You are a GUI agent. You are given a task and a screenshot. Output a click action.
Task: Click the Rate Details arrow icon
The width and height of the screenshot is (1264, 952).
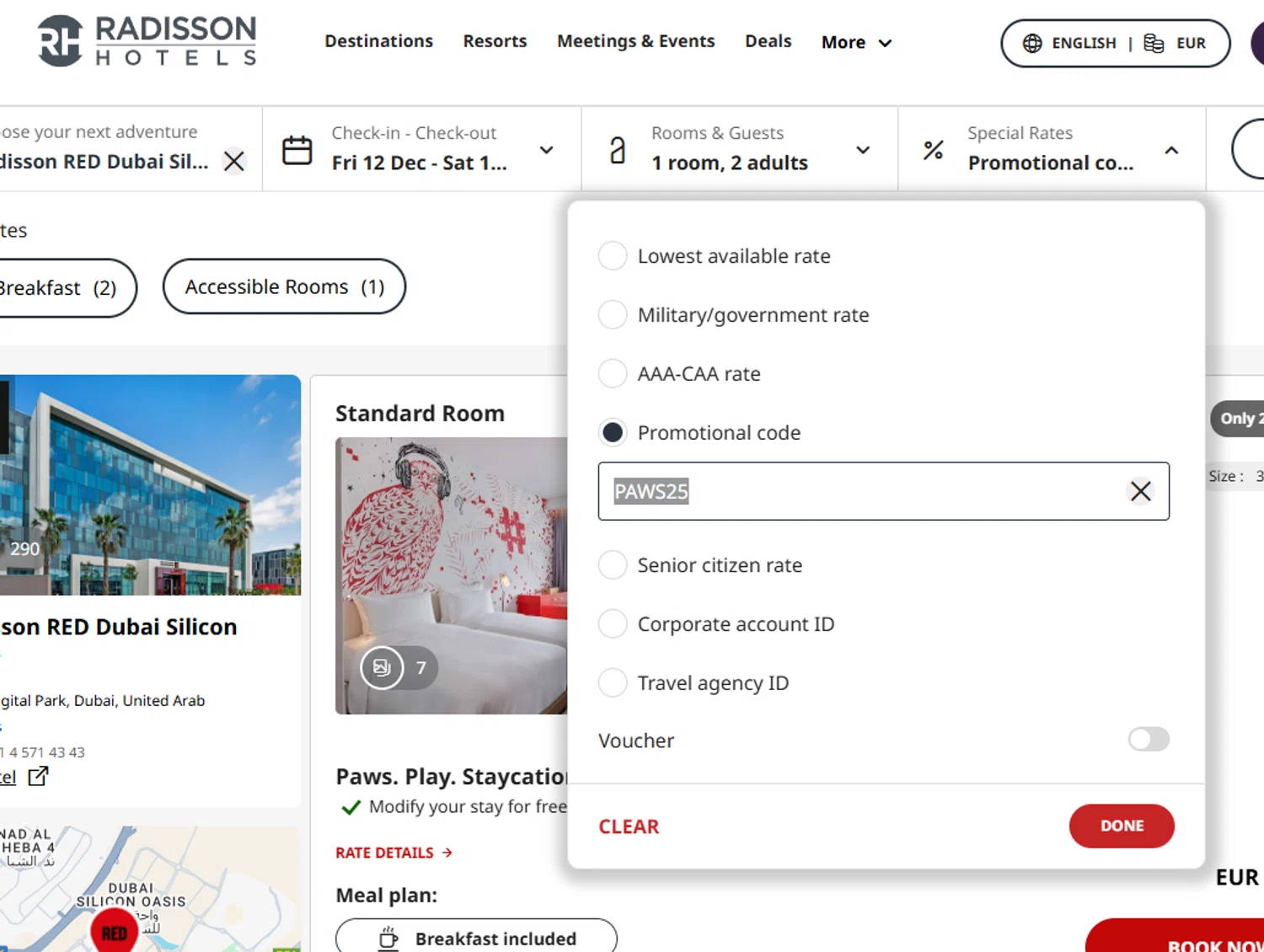[x=447, y=853]
